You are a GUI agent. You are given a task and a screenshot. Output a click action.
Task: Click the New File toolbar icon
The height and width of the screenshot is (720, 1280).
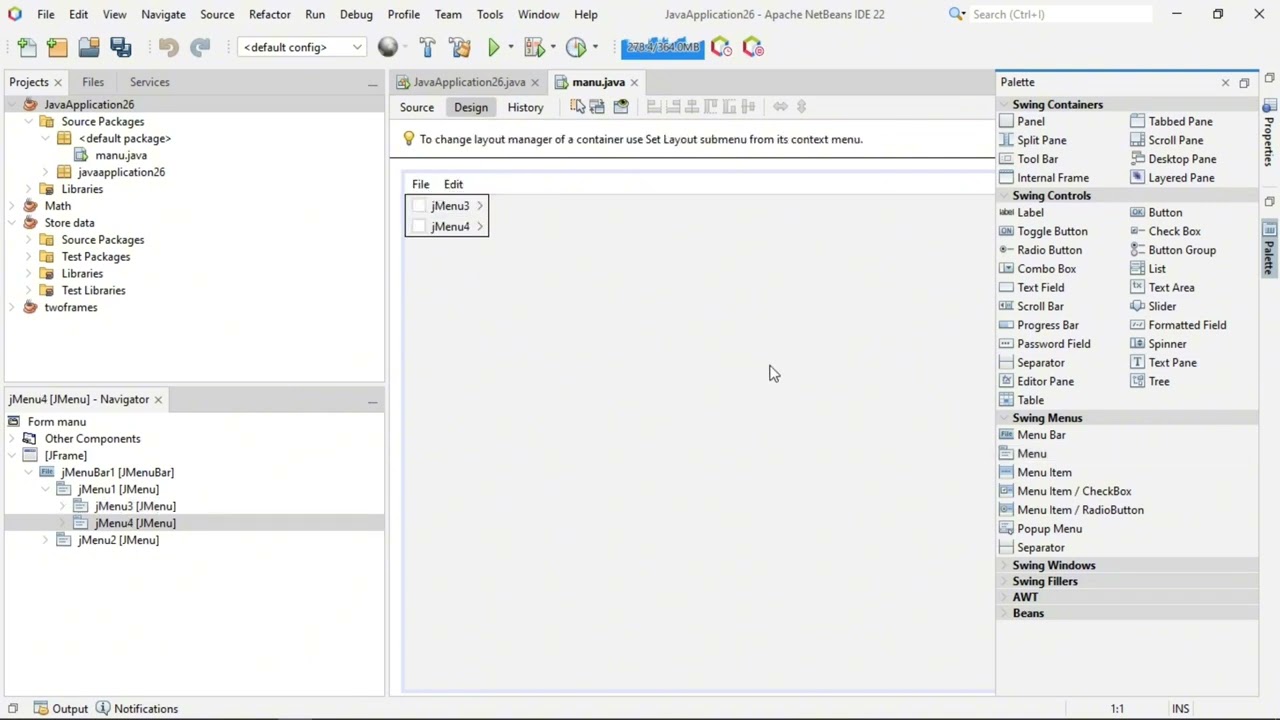point(27,47)
